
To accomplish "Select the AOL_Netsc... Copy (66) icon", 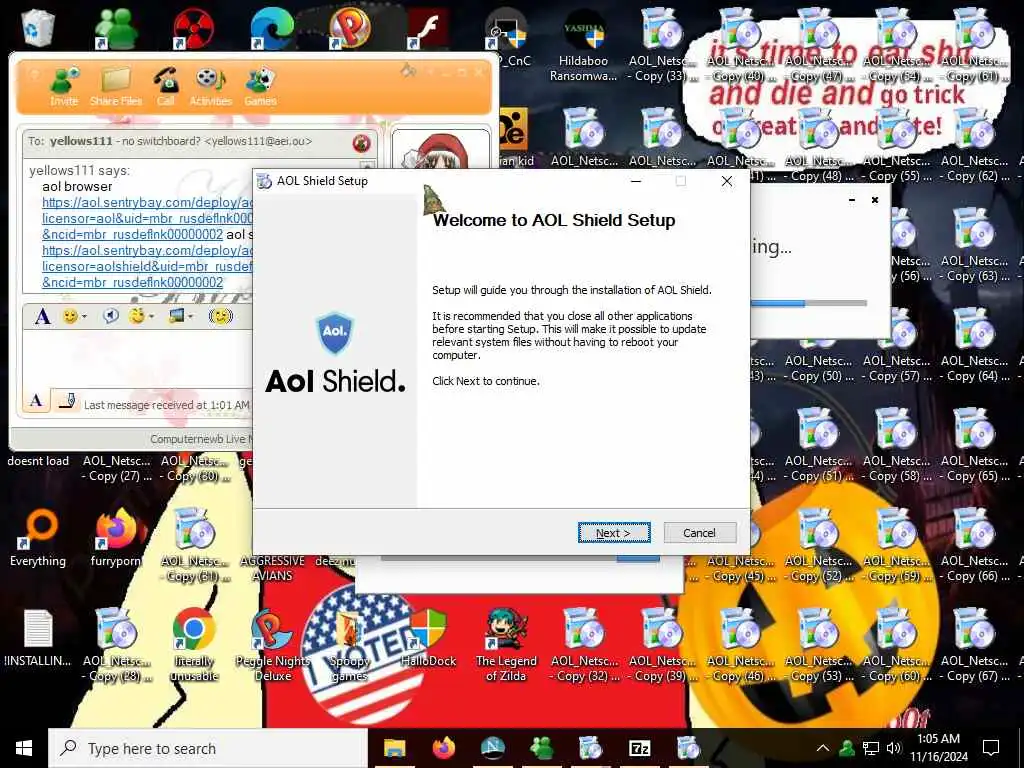I will [x=974, y=545].
